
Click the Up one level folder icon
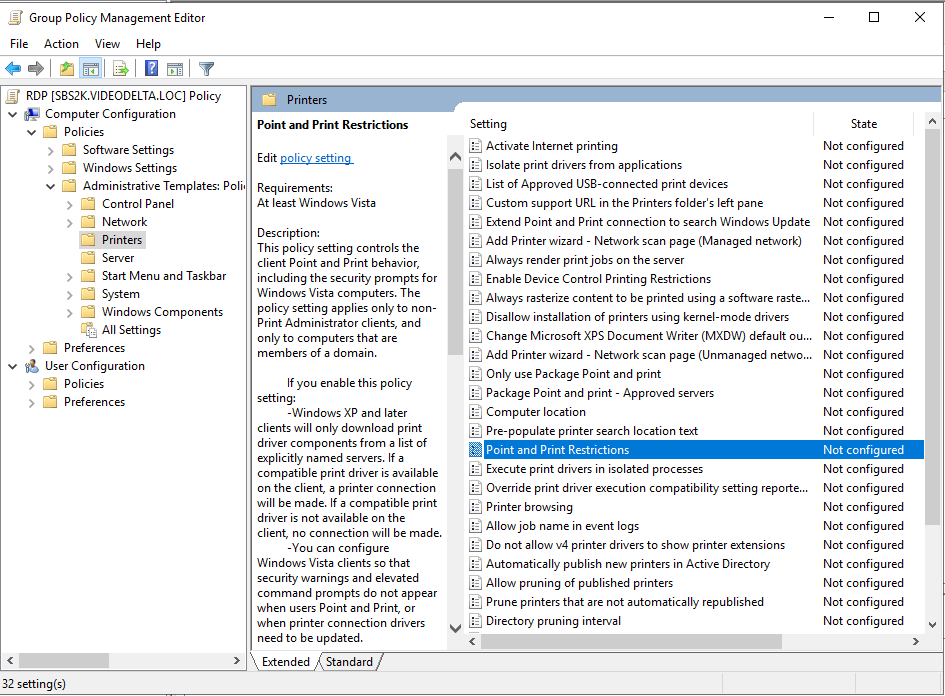67,69
